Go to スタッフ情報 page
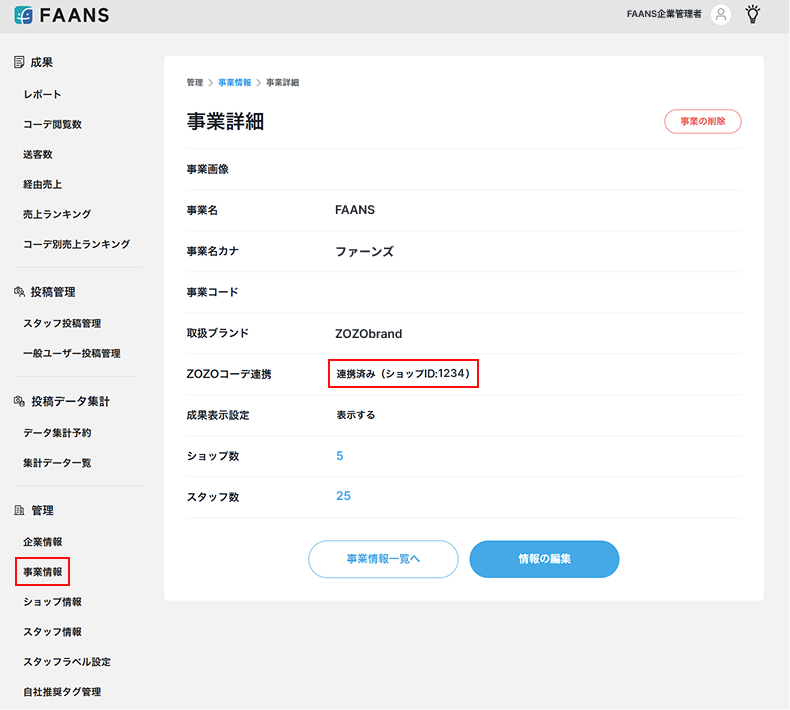790x710 pixels. coord(52,632)
